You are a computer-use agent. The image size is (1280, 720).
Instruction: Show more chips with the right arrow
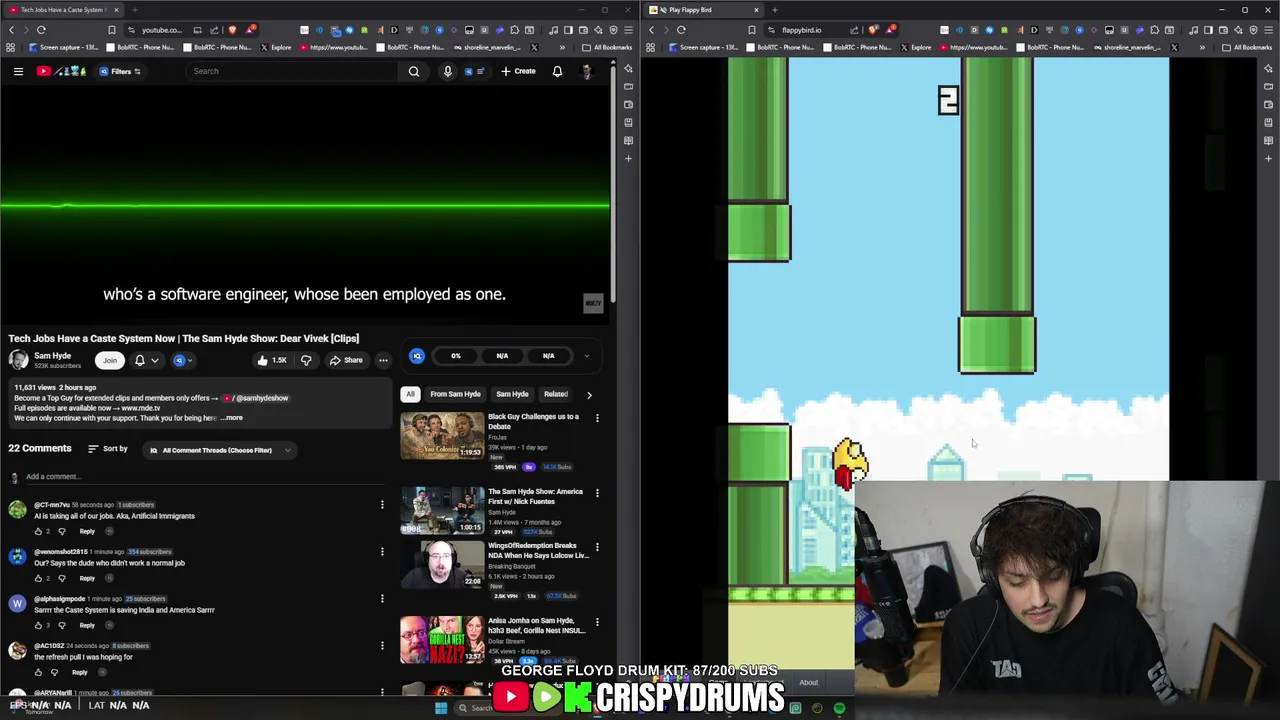[x=589, y=395]
